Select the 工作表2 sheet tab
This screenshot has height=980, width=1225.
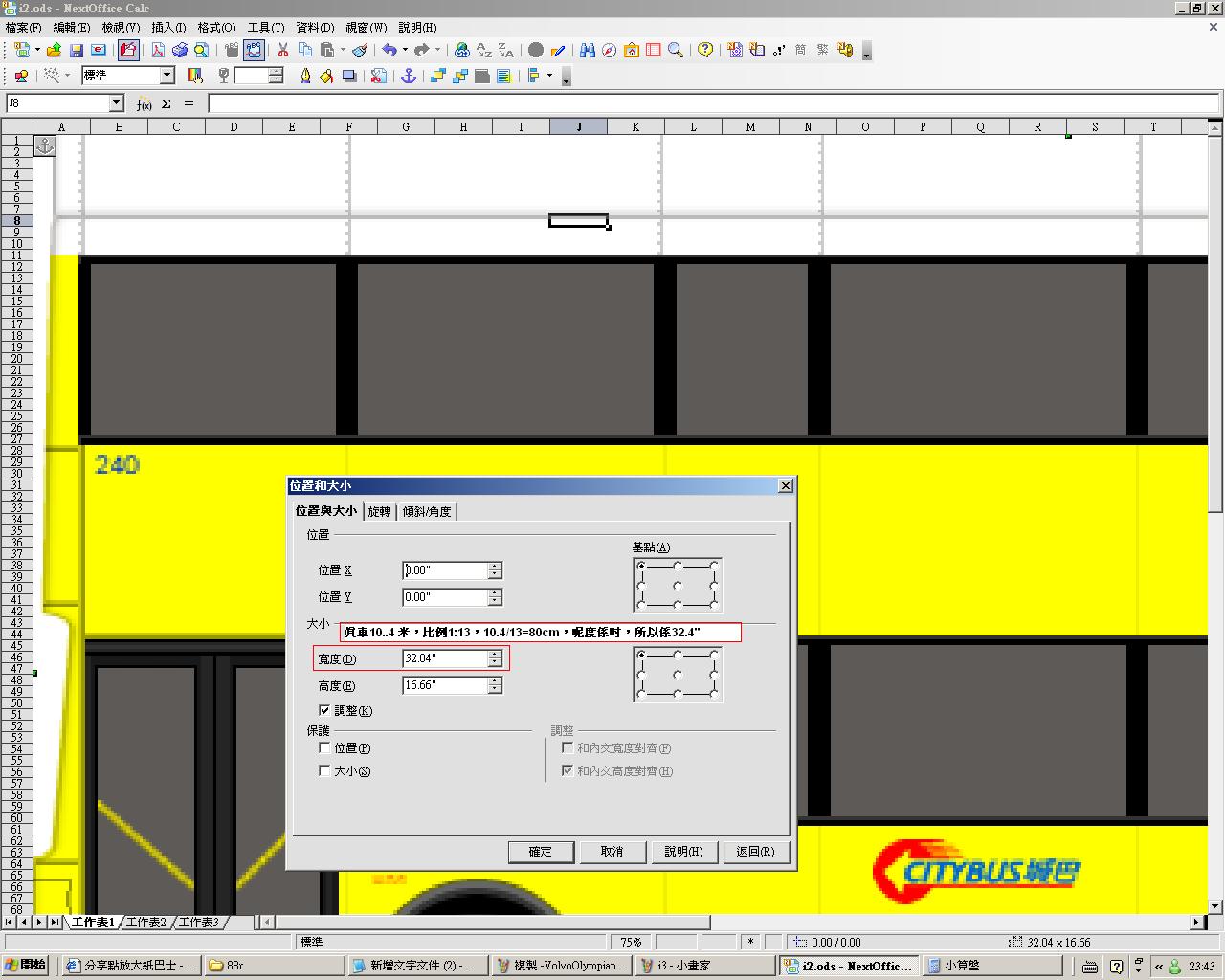146,923
